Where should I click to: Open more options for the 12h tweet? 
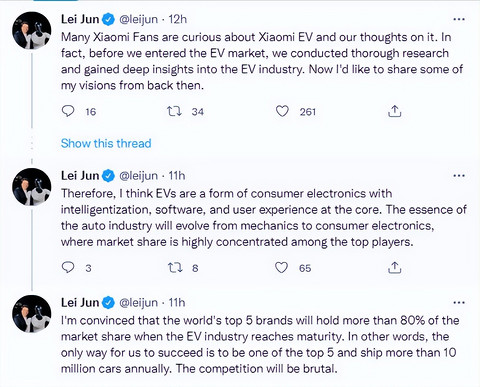pyautogui.click(x=459, y=19)
